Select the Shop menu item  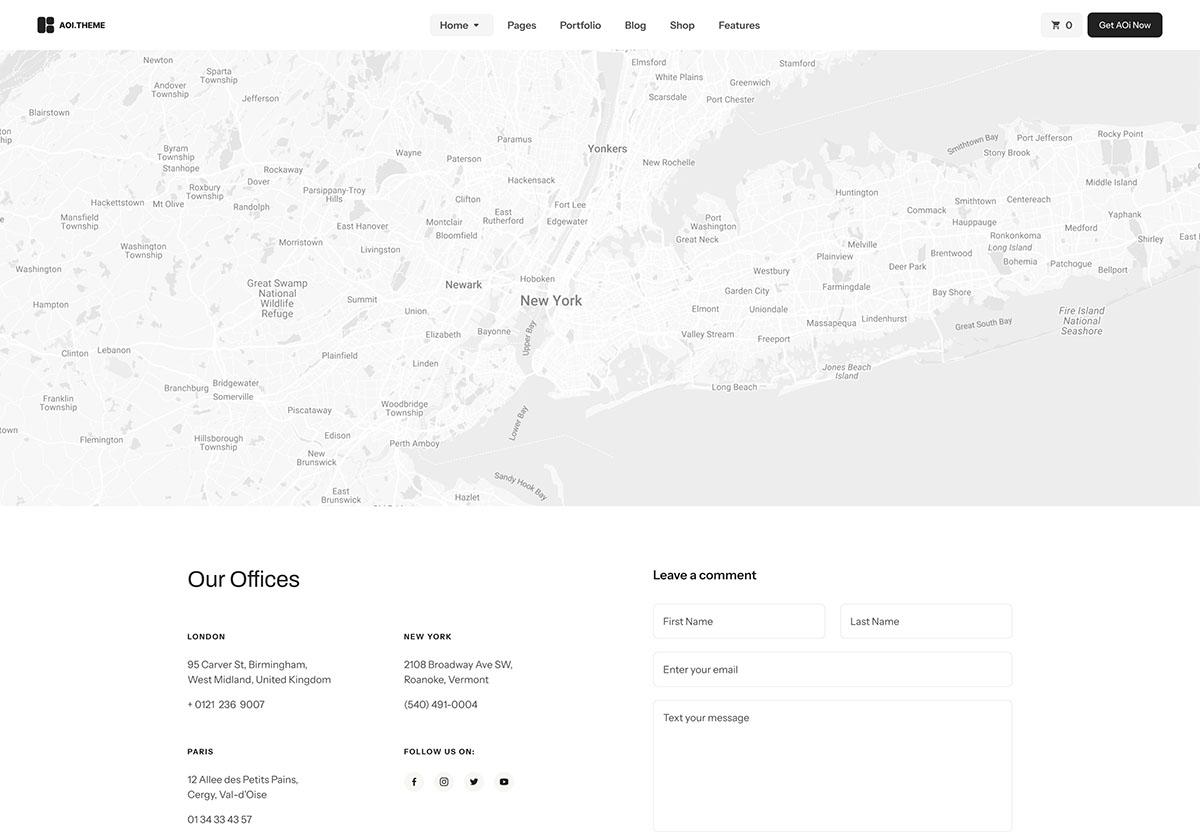tap(682, 25)
